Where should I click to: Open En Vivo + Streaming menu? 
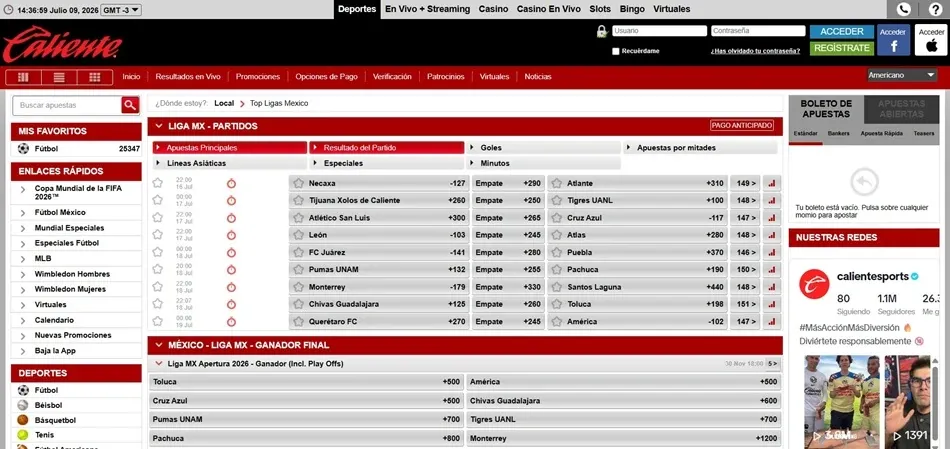(427, 9)
